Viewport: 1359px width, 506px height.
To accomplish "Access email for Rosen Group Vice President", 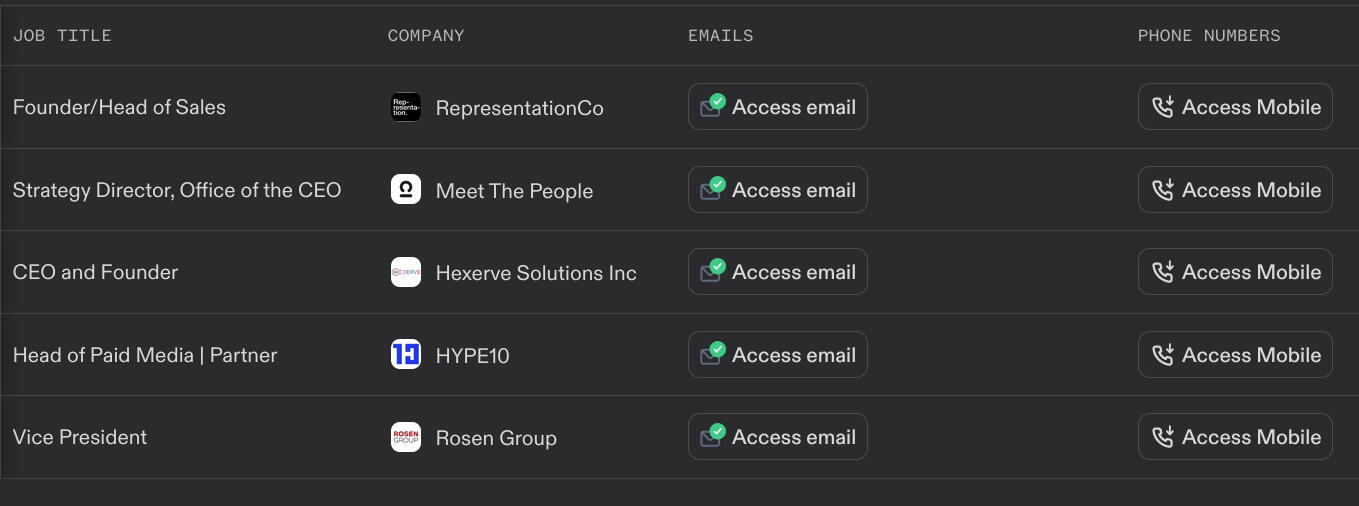I will [x=778, y=437].
